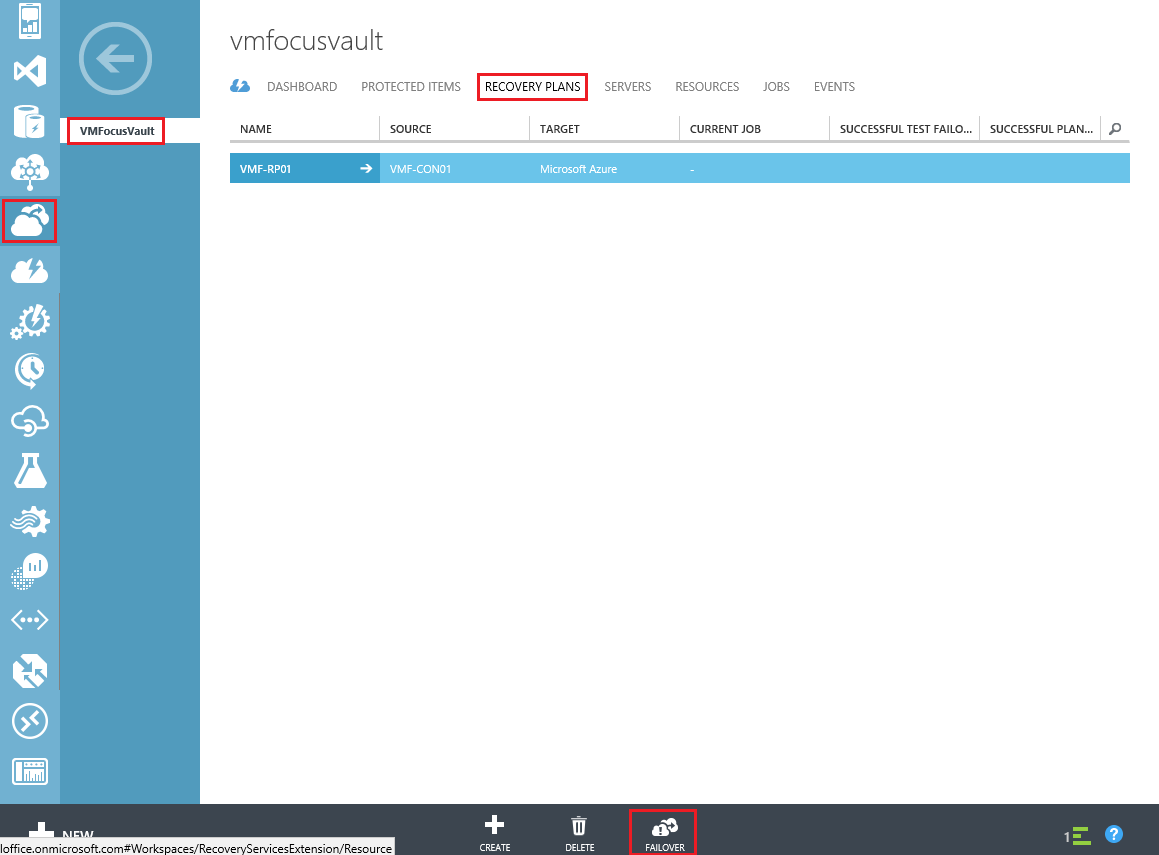View the Jobs tab

tap(776, 87)
